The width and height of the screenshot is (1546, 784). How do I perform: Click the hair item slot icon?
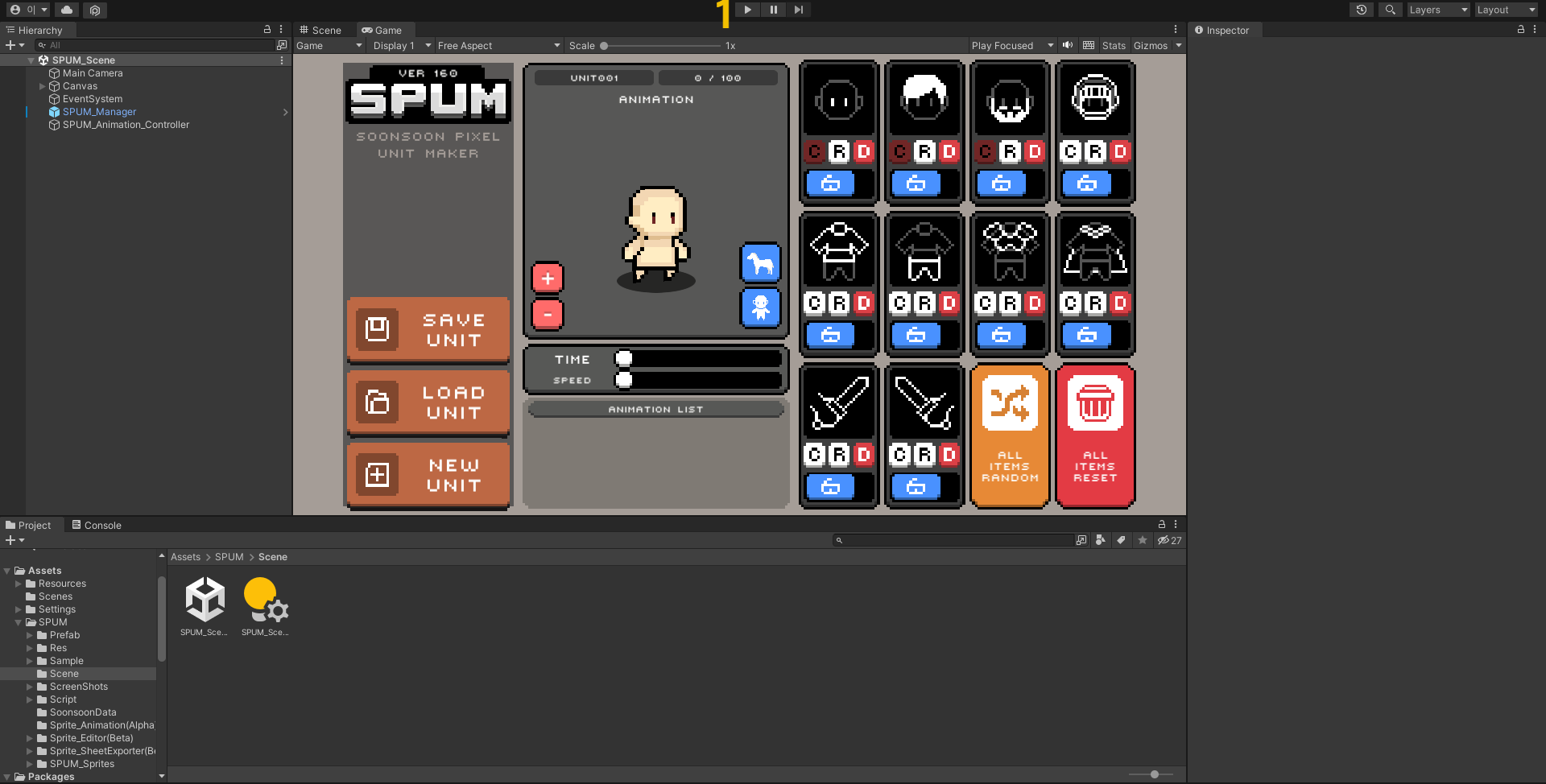(924, 100)
